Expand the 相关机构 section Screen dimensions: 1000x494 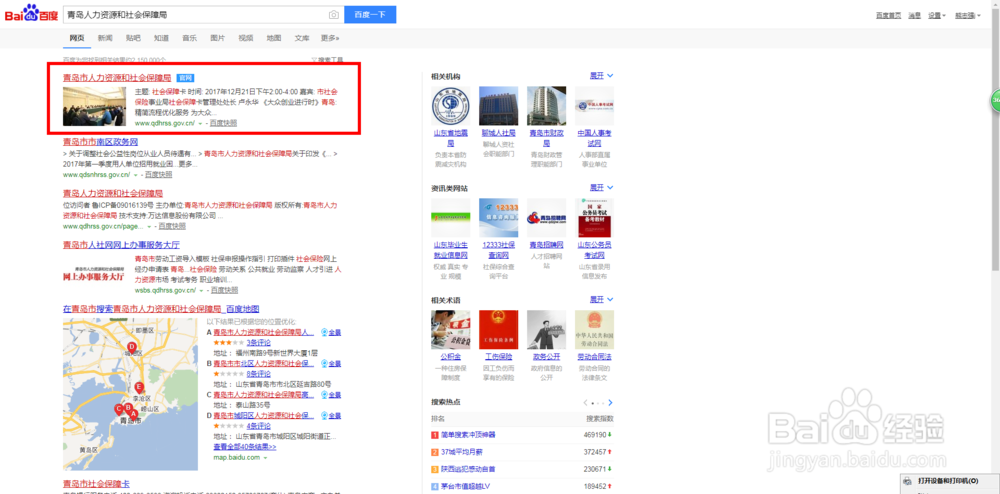point(601,76)
